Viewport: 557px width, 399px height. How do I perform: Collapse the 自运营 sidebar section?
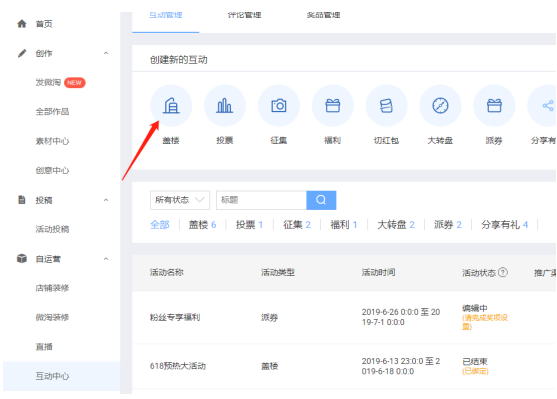coord(106,259)
